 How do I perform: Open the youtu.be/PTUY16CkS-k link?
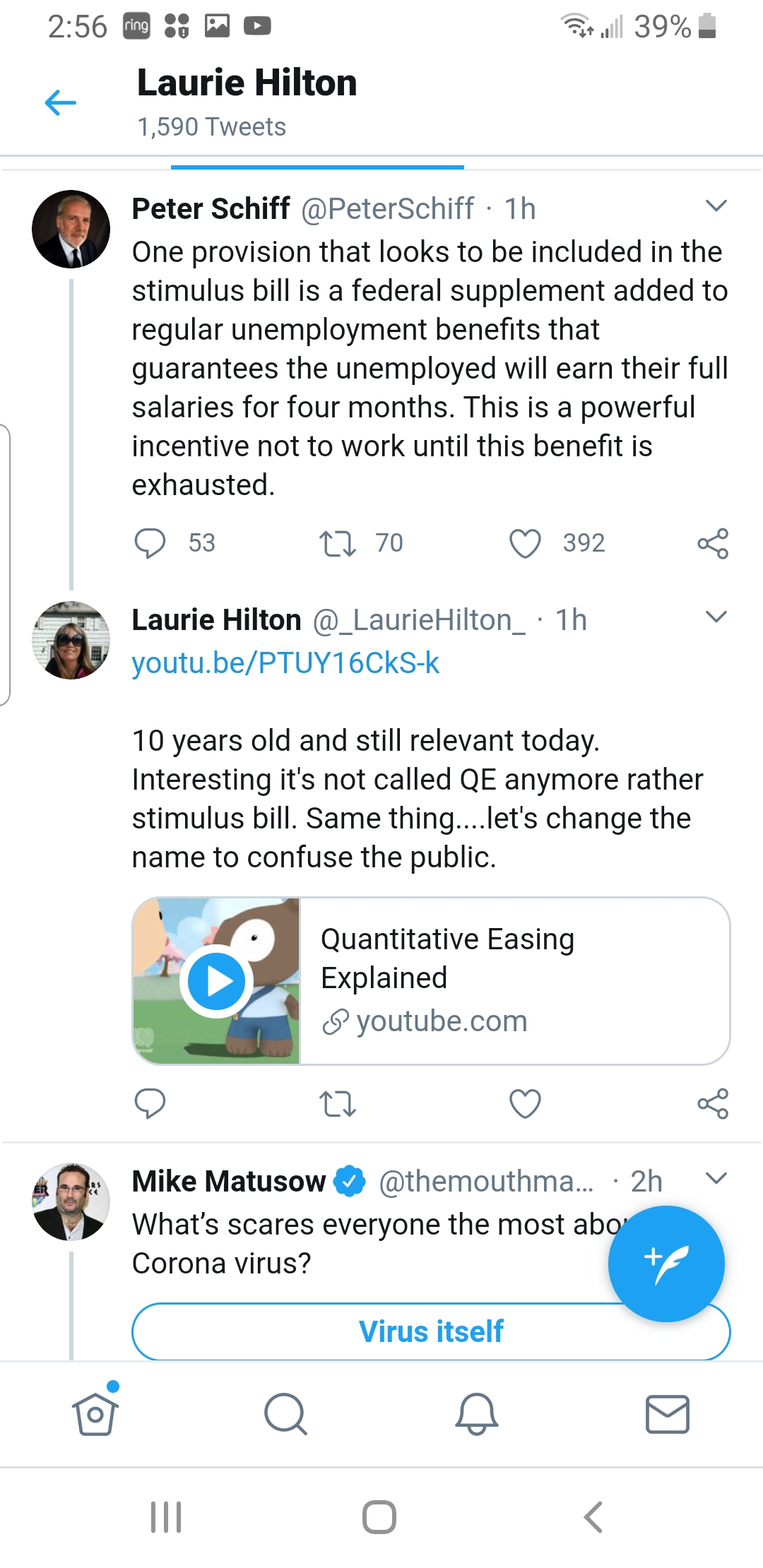click(x=285, y=663)
